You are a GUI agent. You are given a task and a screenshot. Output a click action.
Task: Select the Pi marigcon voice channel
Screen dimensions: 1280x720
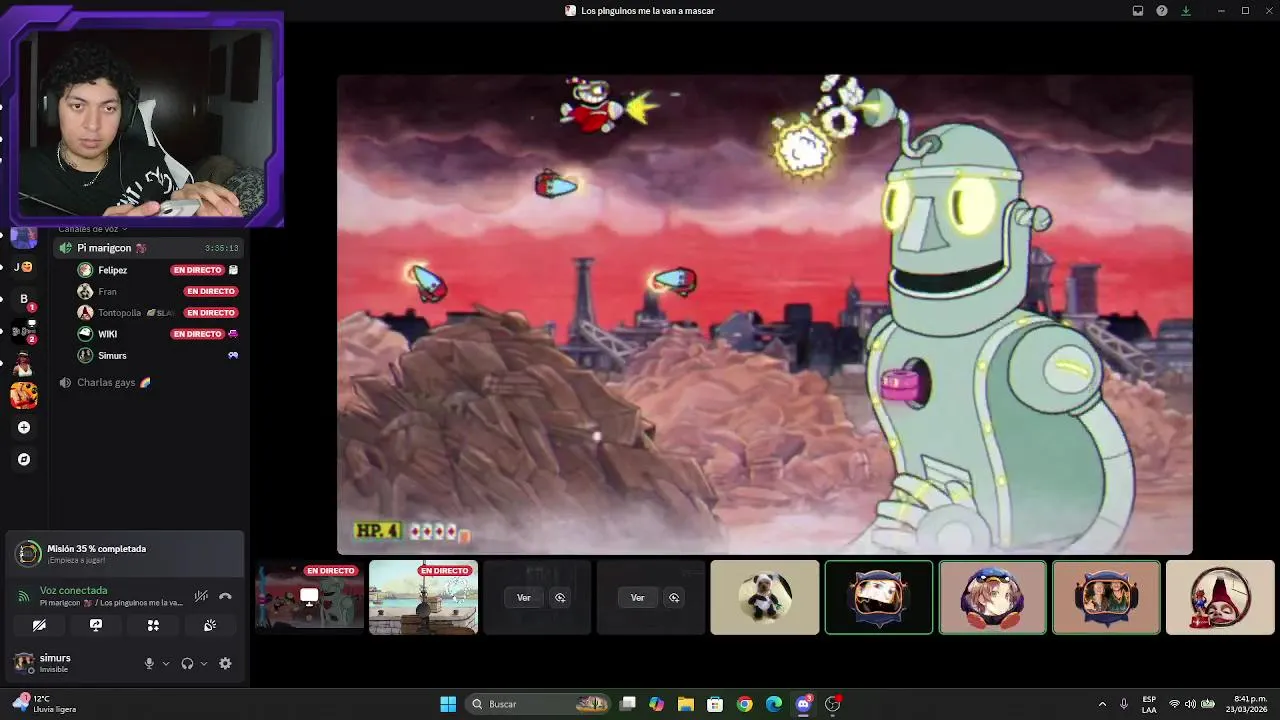coord(148,248)
